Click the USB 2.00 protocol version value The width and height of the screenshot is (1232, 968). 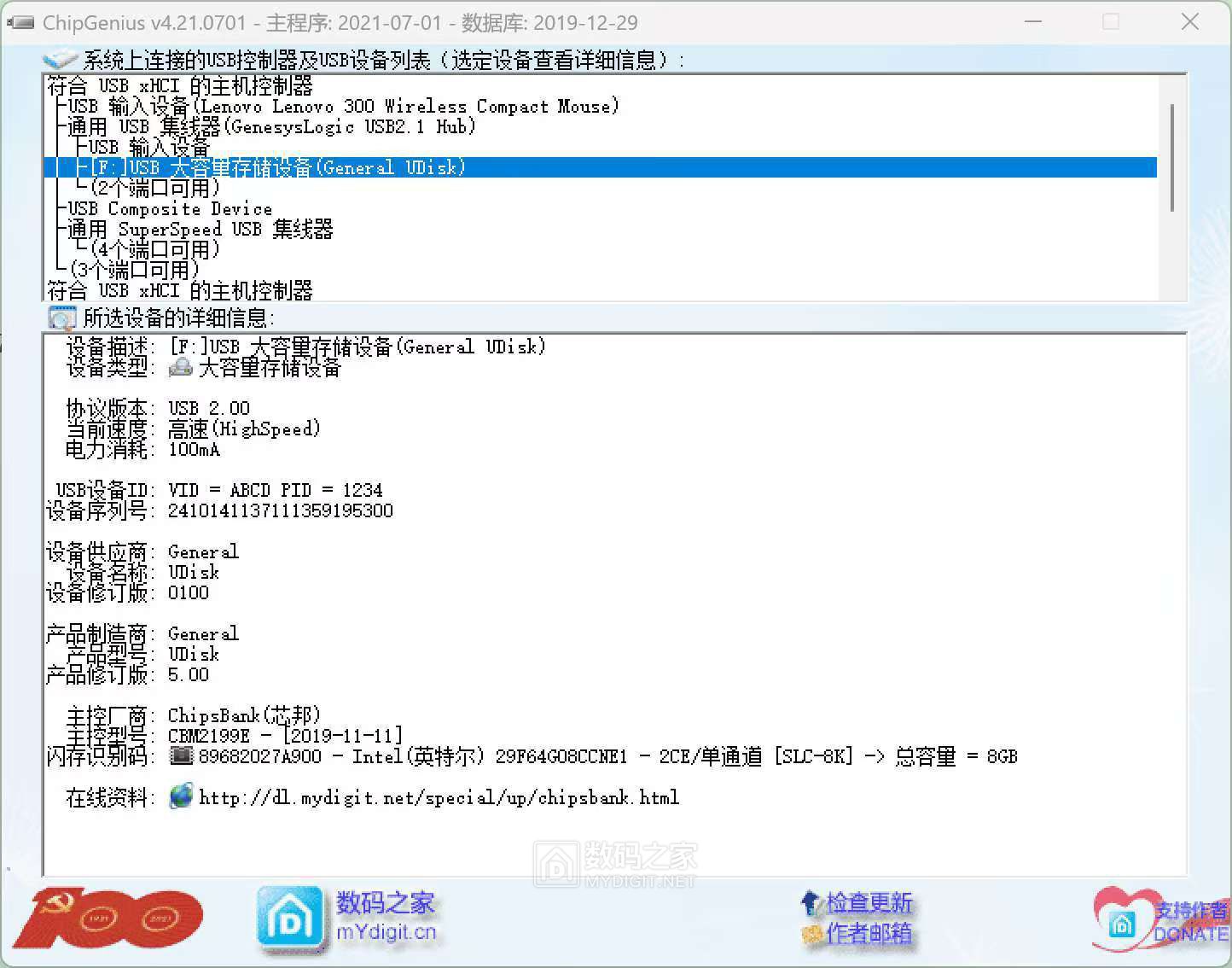[x=209, y=408]
